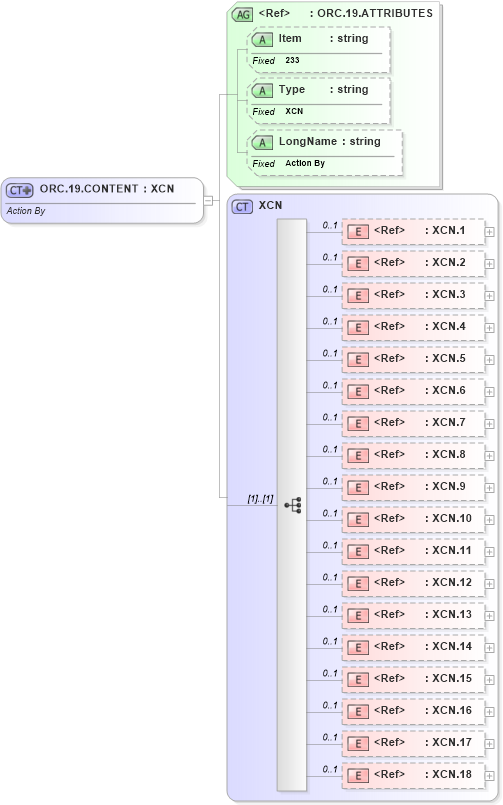Select the Type attribute A icon

pos(262,90)
